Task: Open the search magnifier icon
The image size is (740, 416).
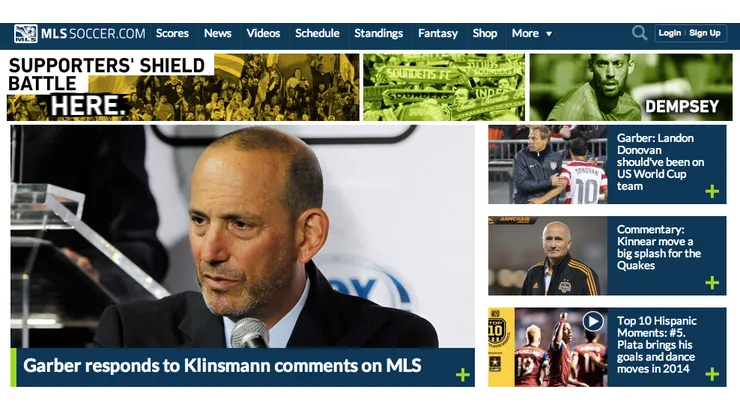Action: click(639, 33)
